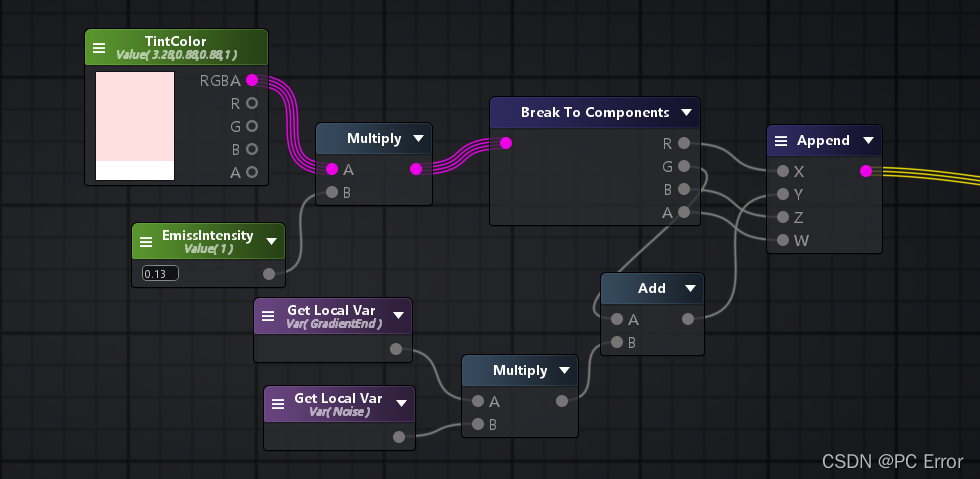This screenshot has height=479, width=980.
Task: Open the Noise Get Local Var dropdown
Action: coord(401,405)
